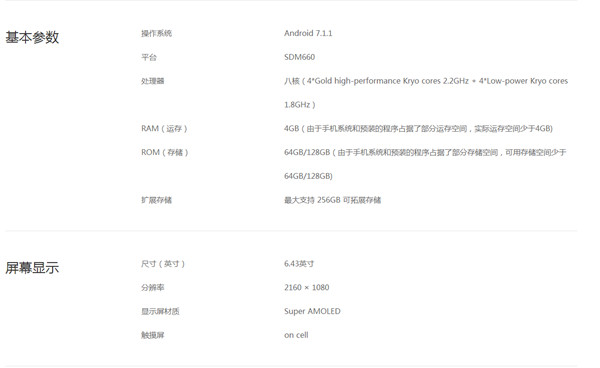Click the 平台 label
The image size is (600, 368).
(x=149, y=57)
